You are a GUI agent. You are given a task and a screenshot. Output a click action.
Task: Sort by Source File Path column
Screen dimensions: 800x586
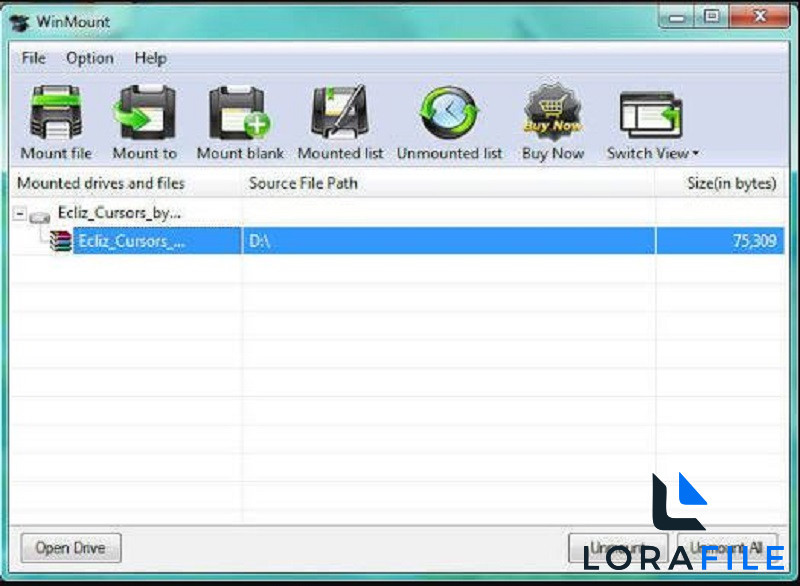tap(449, 183)
